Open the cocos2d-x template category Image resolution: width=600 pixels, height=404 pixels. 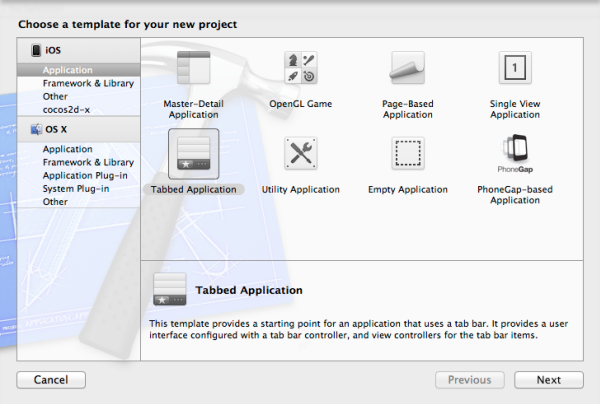66,109
